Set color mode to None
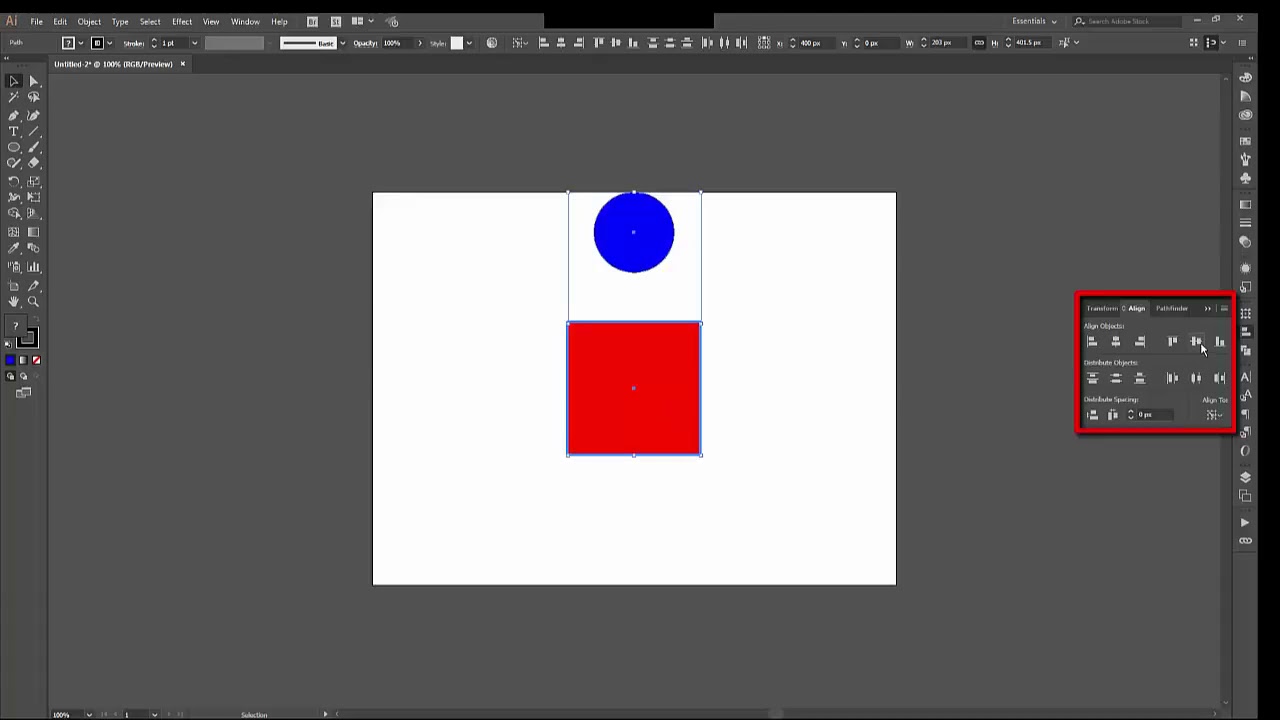This screenshot has height=720, width=1280. [36, 360]
